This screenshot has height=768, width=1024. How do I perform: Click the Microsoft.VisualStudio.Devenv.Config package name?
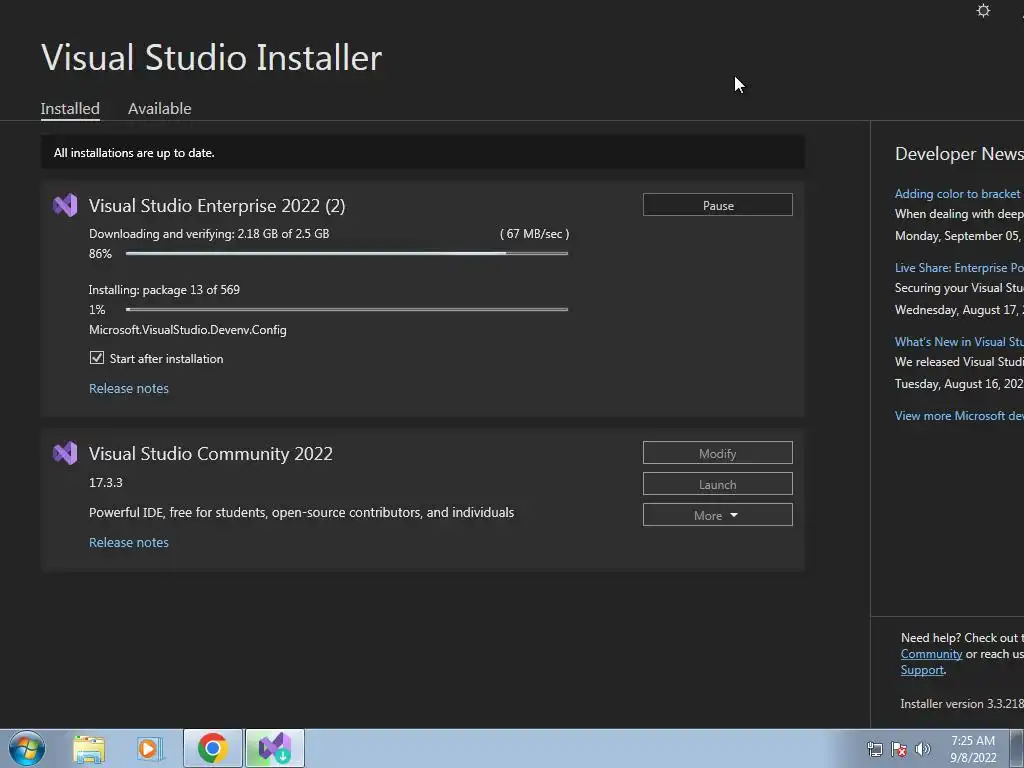coord(187,330)
